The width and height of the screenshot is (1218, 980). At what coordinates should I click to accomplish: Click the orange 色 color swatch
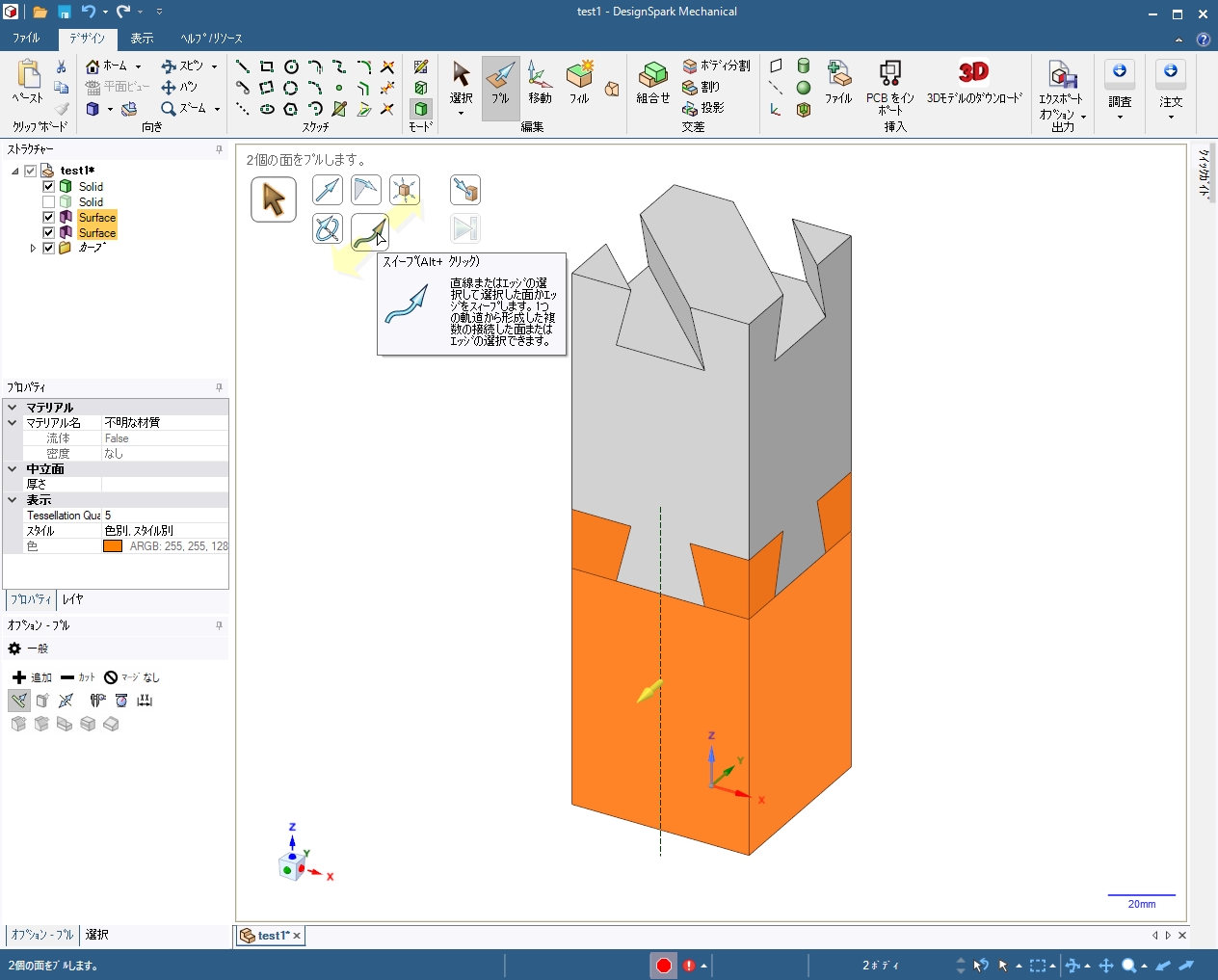pos(113,546)
